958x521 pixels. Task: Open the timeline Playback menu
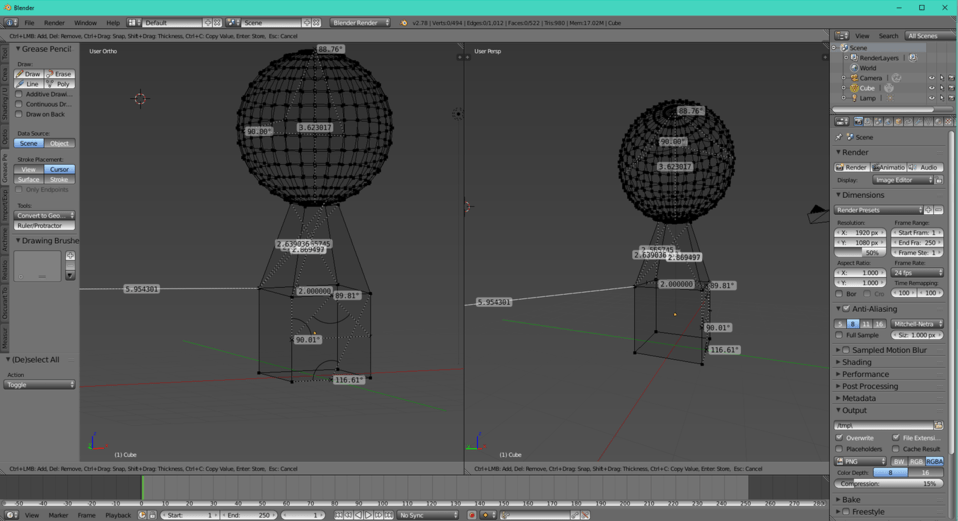pos(118,515)
